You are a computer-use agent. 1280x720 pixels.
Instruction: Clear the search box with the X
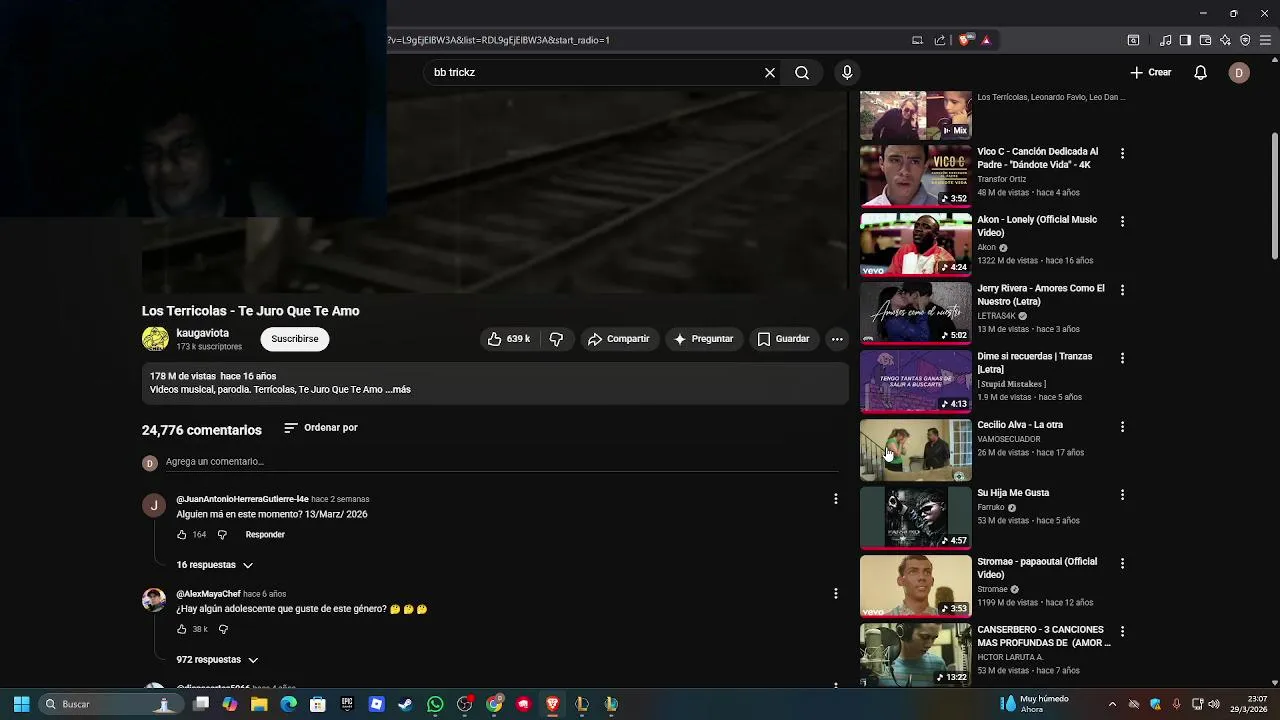(770, 73)
